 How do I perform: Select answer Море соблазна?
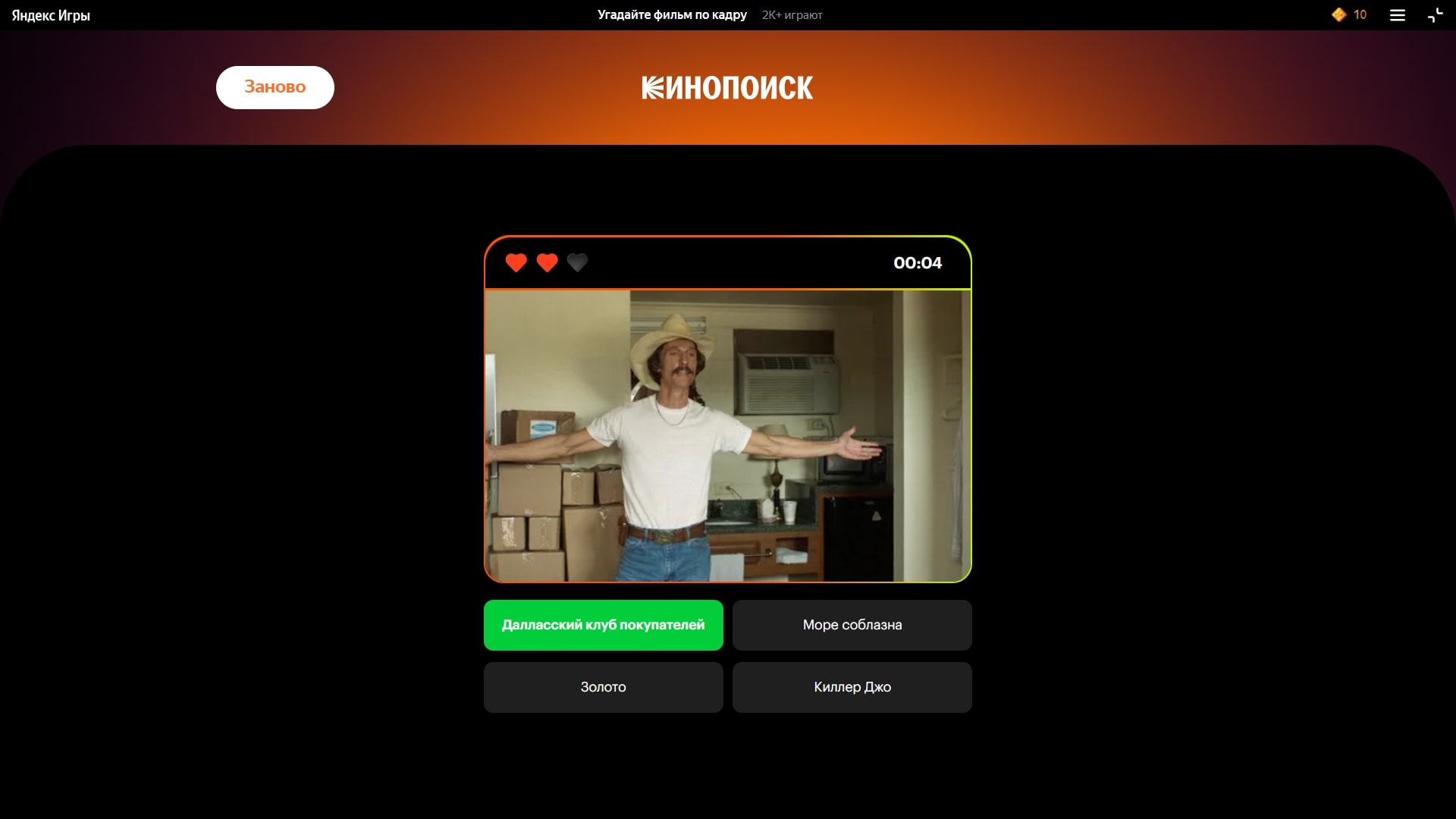[852, 624]
